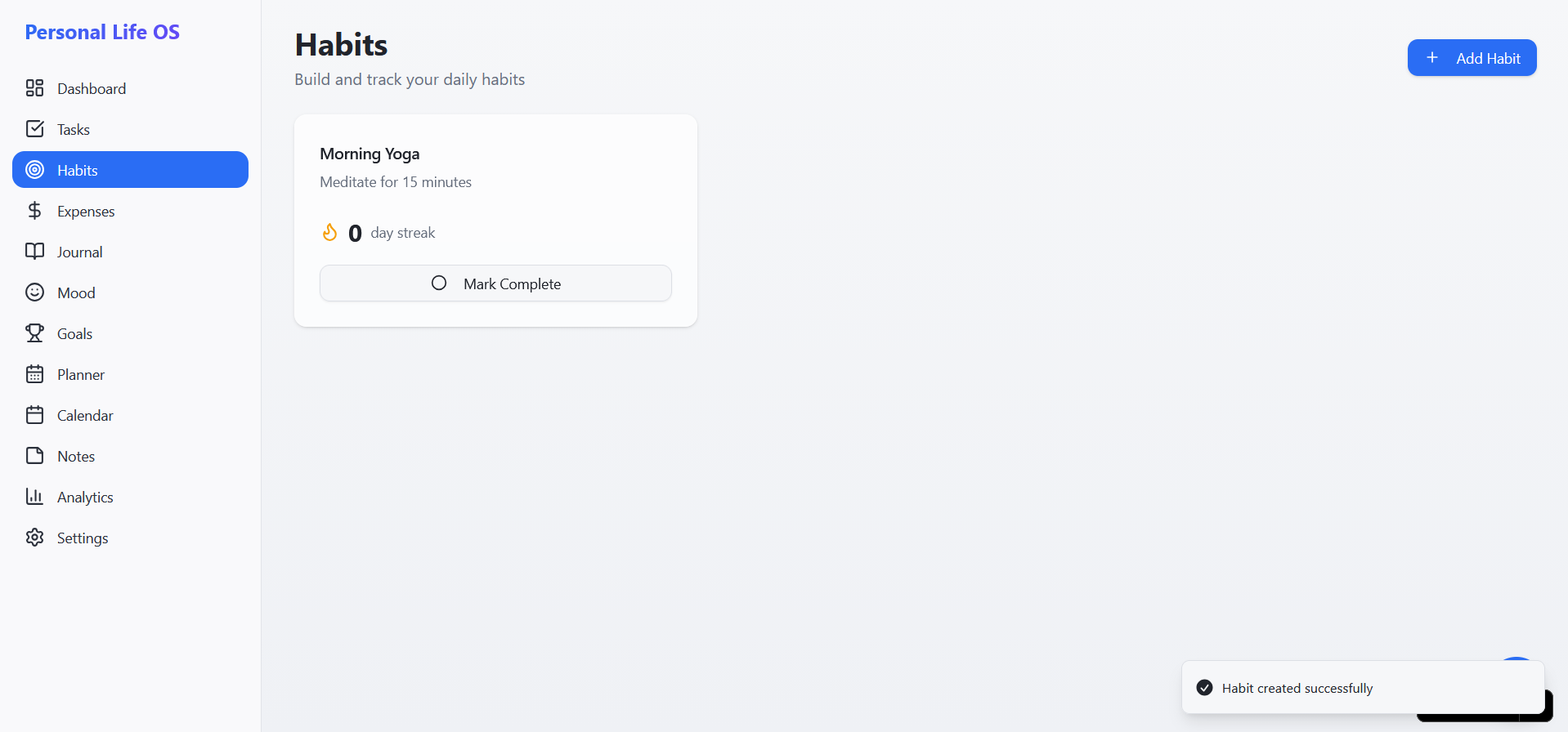1568x732 pixels.
Task: Click the Expenses dollar sign icon
Action: click(x=34, y=211)
